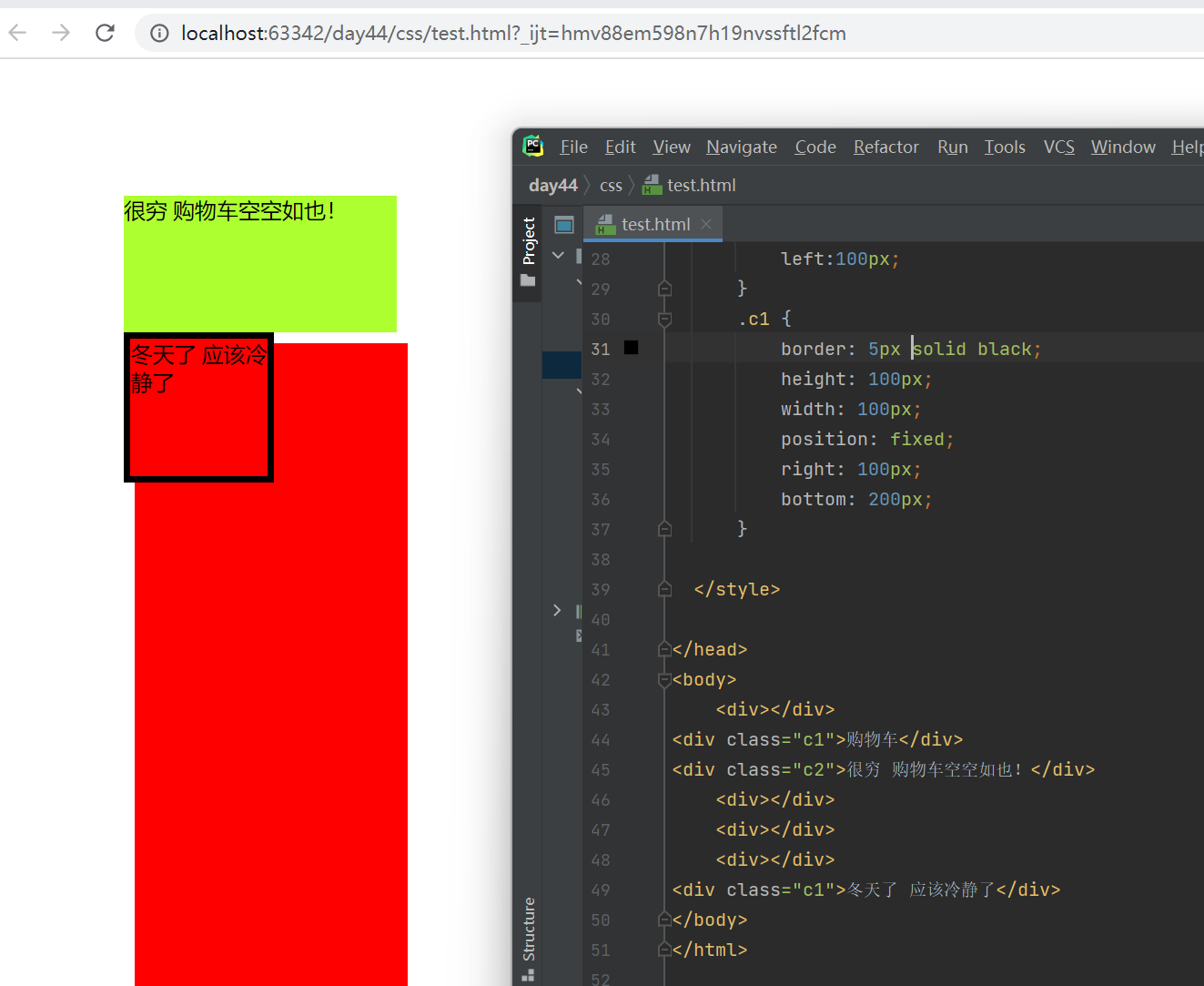
Task: Fold the style block at line 39
Action: point(664,589)
